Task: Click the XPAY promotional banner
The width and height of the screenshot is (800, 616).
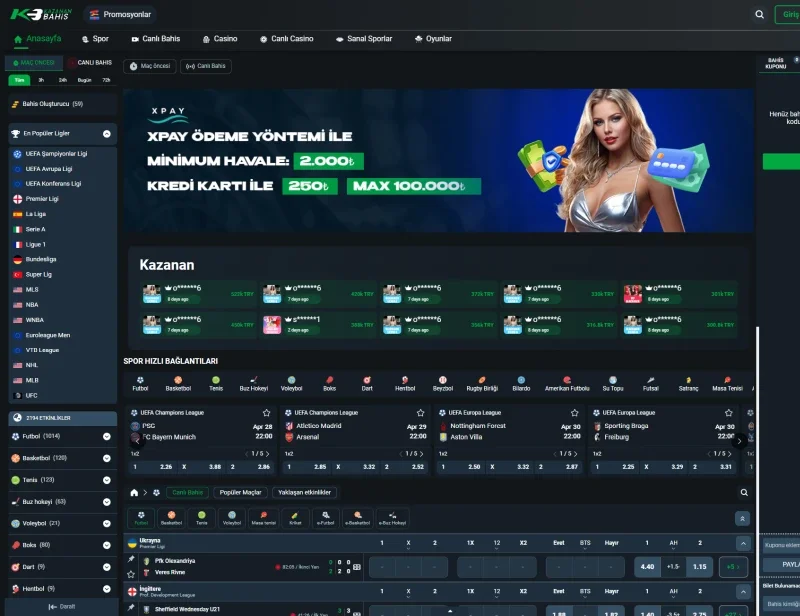Action: (x=438, y=161)
